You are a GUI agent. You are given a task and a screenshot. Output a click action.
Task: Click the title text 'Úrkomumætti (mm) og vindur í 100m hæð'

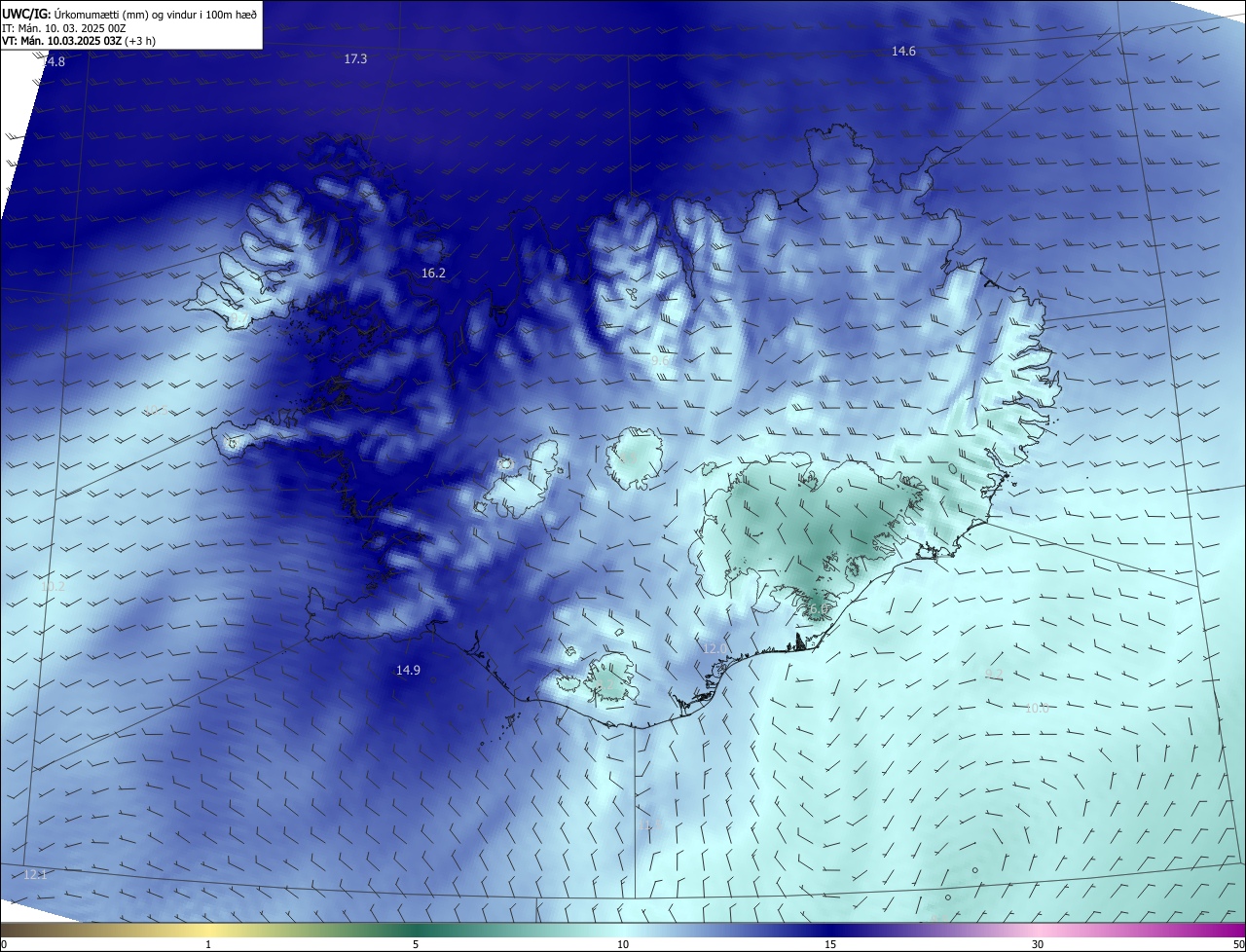[156, 15]
